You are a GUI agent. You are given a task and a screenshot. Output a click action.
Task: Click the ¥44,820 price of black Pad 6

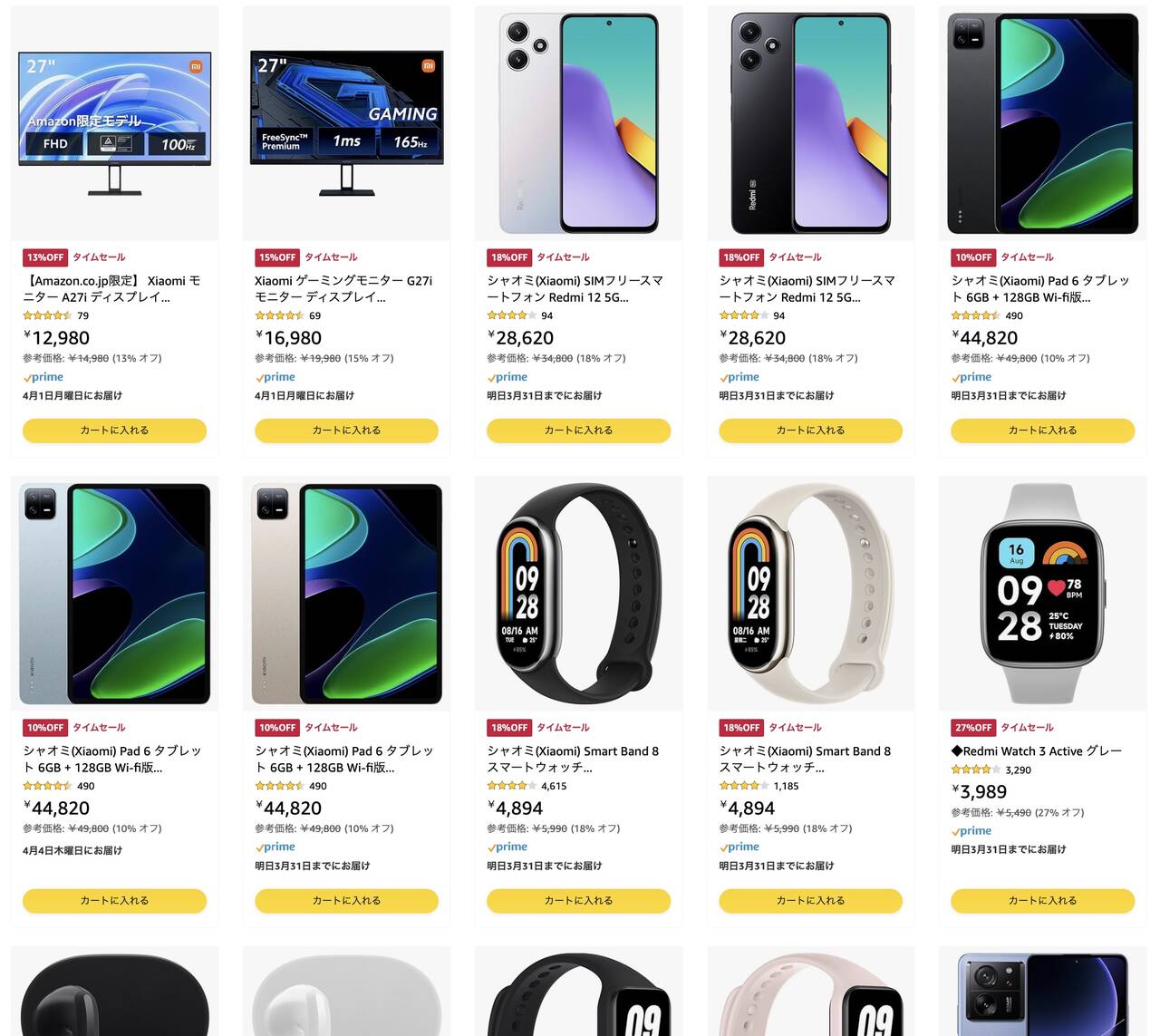[985, 338]
